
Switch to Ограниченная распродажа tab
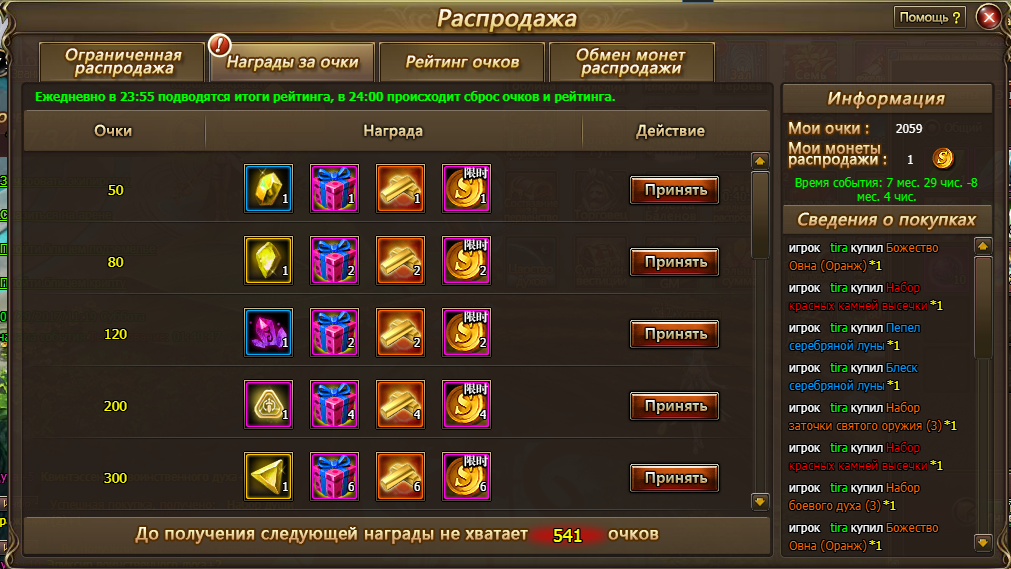[123, 63]
